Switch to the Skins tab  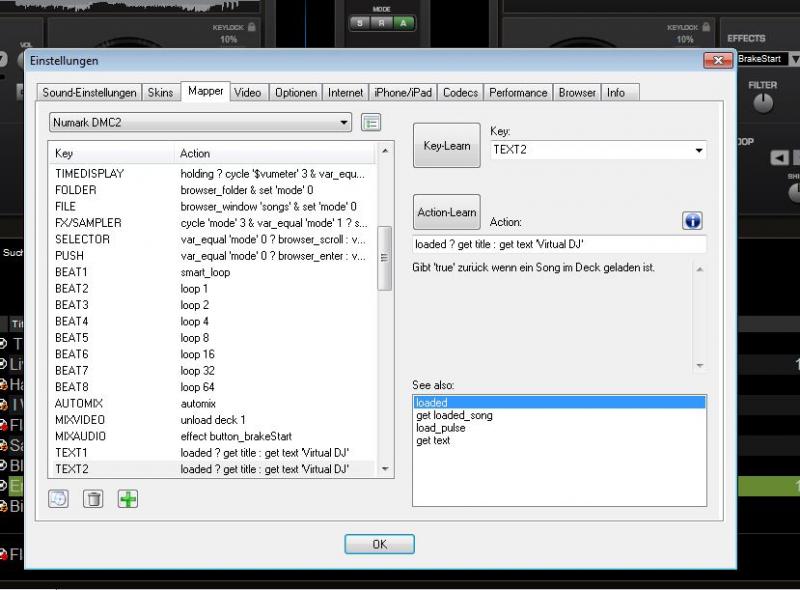tap(160, 92)
